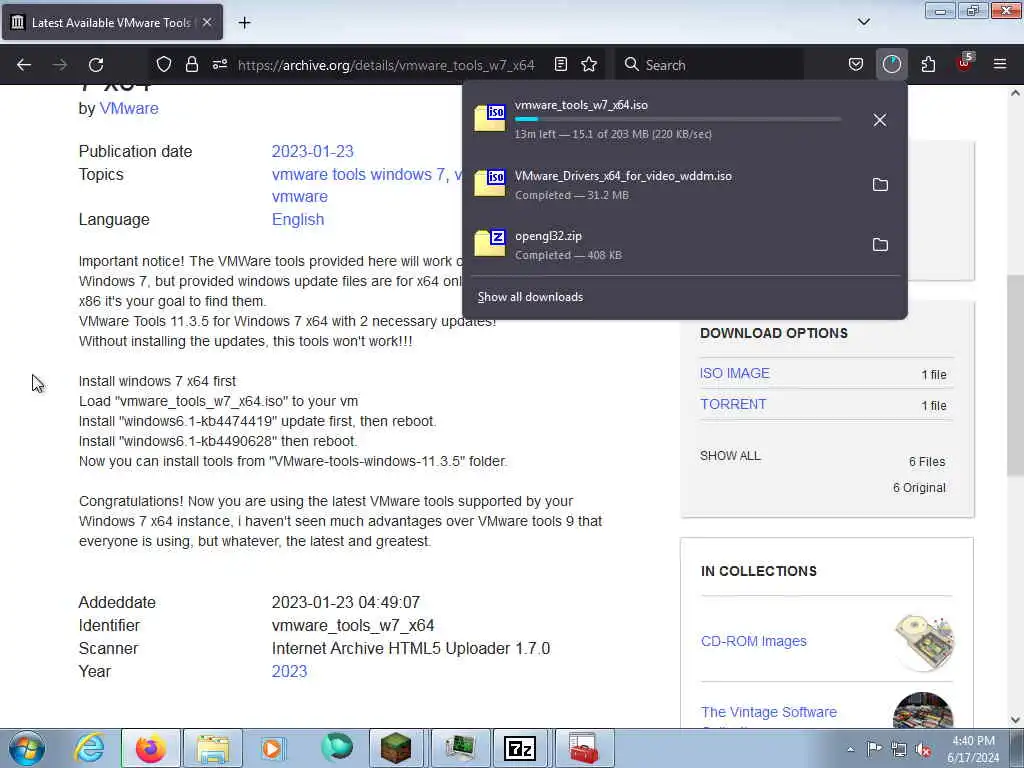
Task: Open the circuit board monitor taskbar app
Action: 460,748
